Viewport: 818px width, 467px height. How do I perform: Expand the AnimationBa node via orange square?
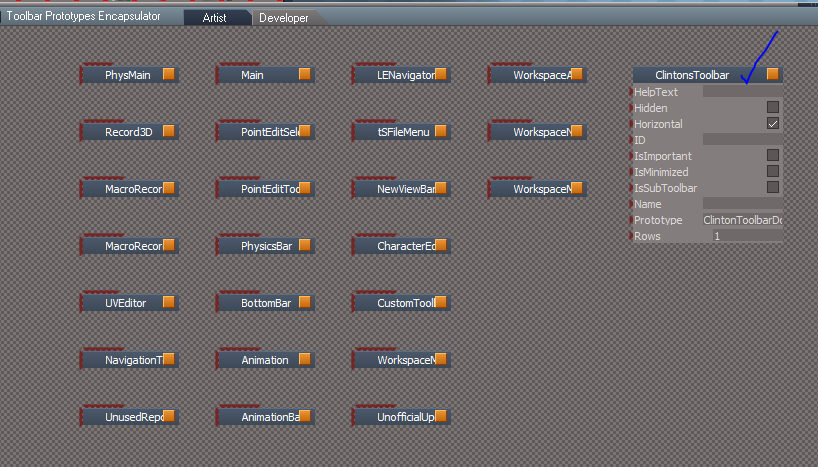[305, 416]
